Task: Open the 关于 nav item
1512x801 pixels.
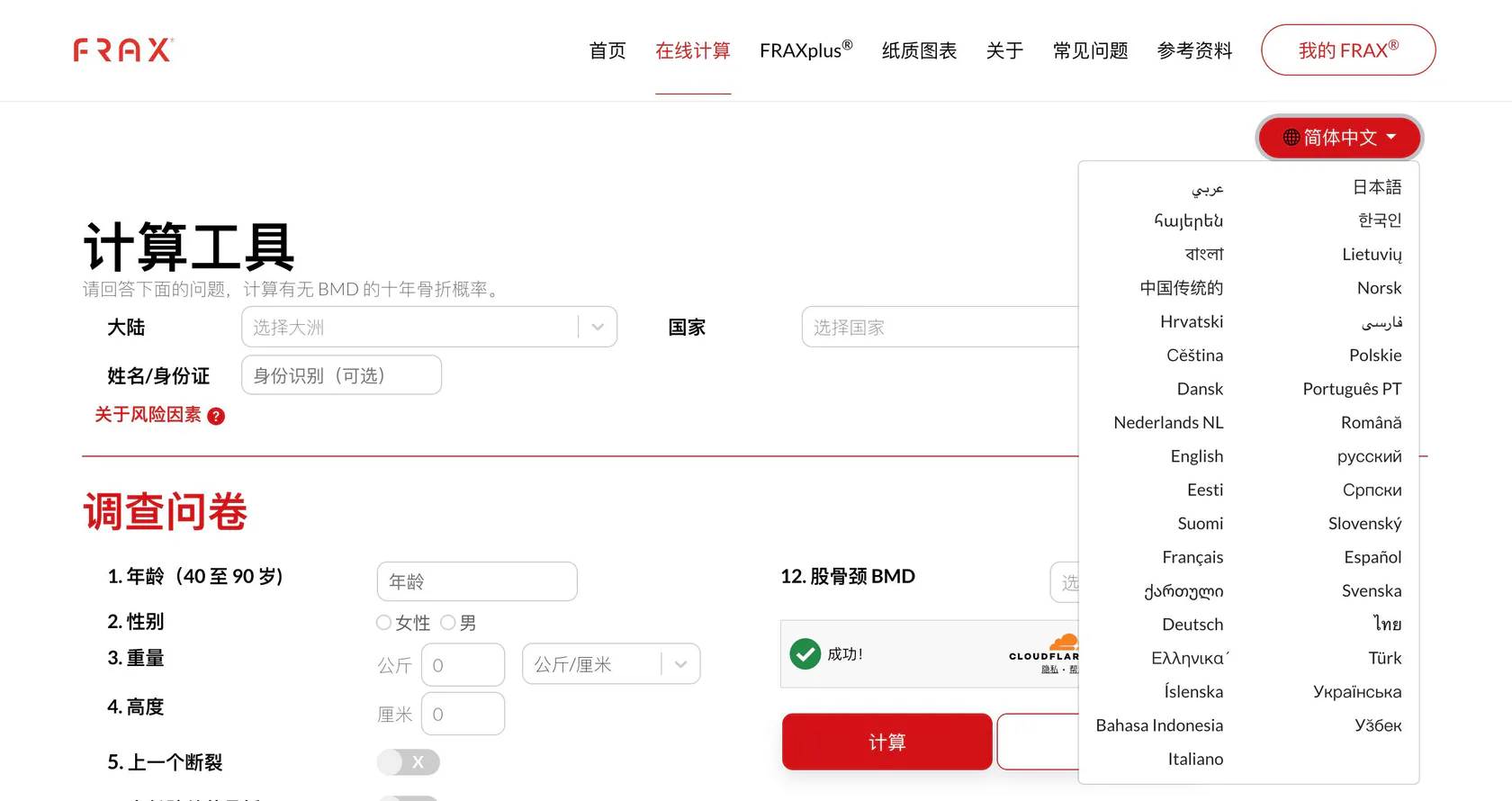Action: 1005,50
